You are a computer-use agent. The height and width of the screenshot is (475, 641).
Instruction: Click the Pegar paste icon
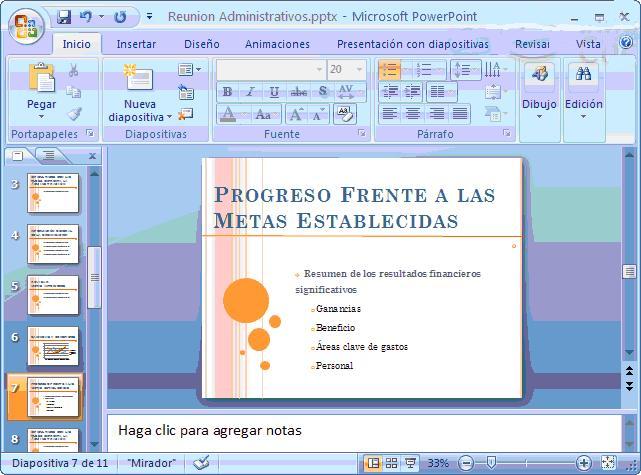(41, 78)
